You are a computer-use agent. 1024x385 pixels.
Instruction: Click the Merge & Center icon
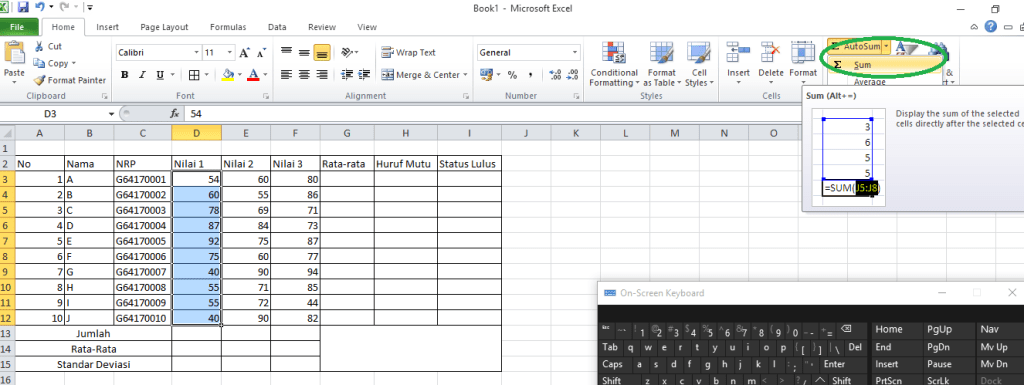tap(387, 75)
